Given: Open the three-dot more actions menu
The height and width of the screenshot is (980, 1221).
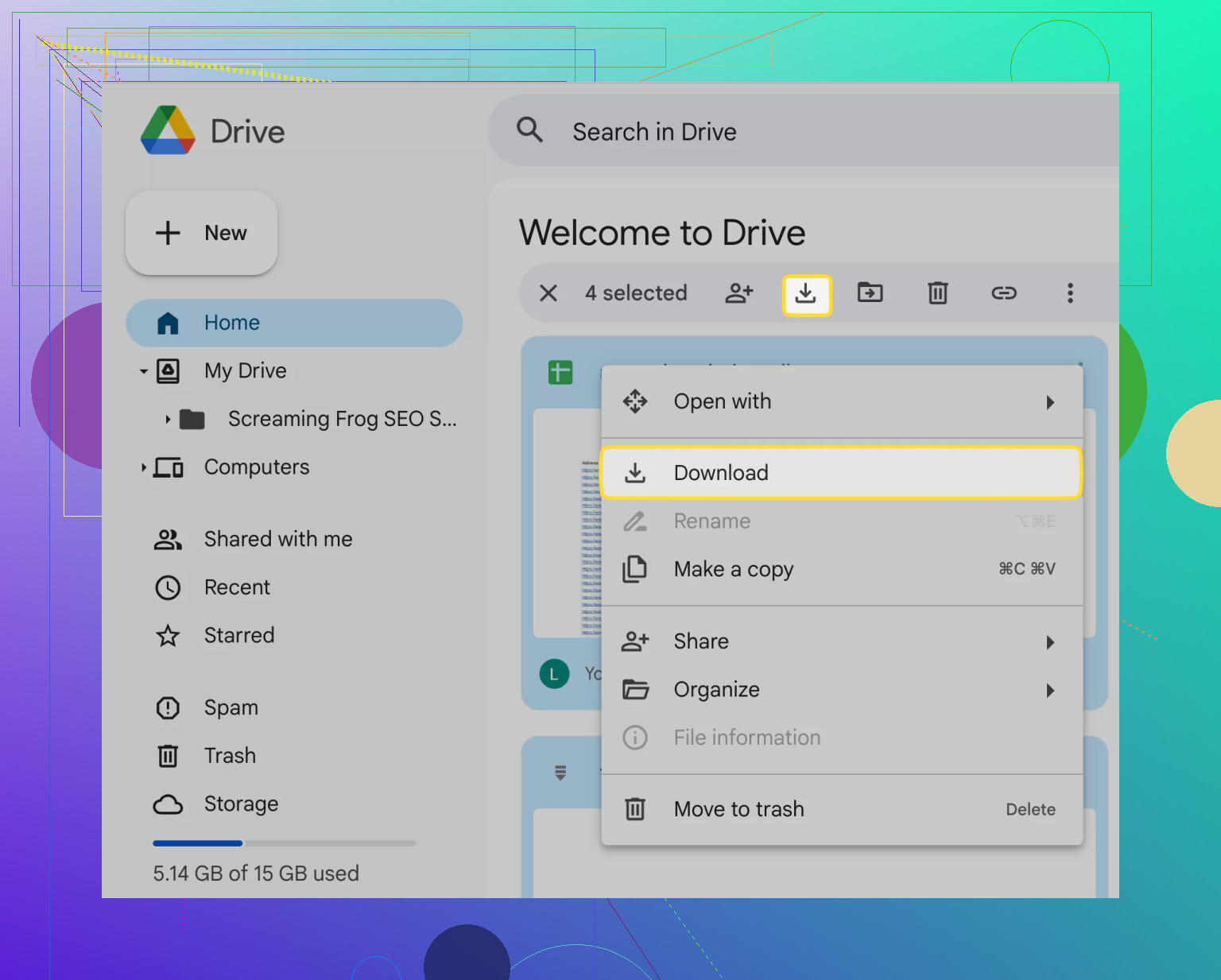Looking at the screenshot, I should click(x=1070, y=293).
